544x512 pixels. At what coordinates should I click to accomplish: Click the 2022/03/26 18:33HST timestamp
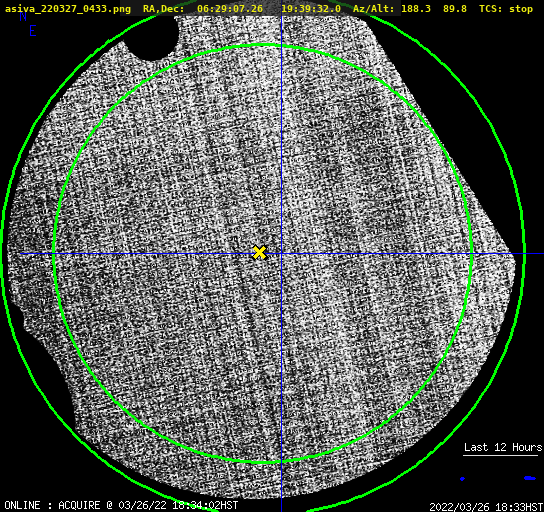(486, 507)
